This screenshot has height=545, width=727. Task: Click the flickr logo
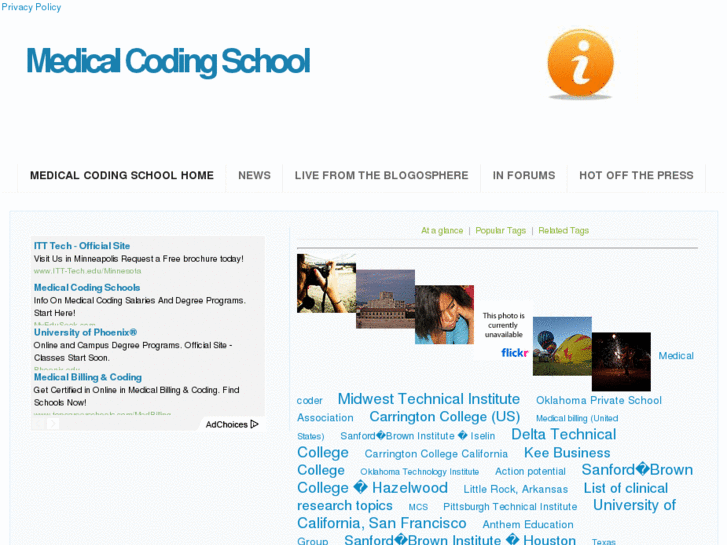coord(515,353)
